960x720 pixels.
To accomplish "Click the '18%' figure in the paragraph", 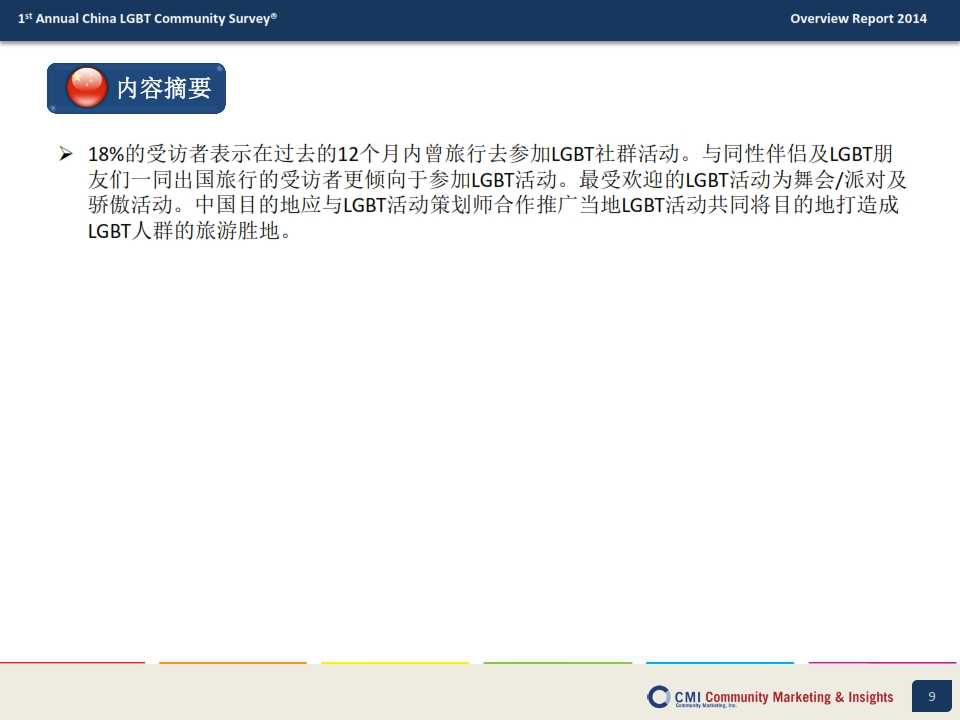I will click(x=106, y=155).
